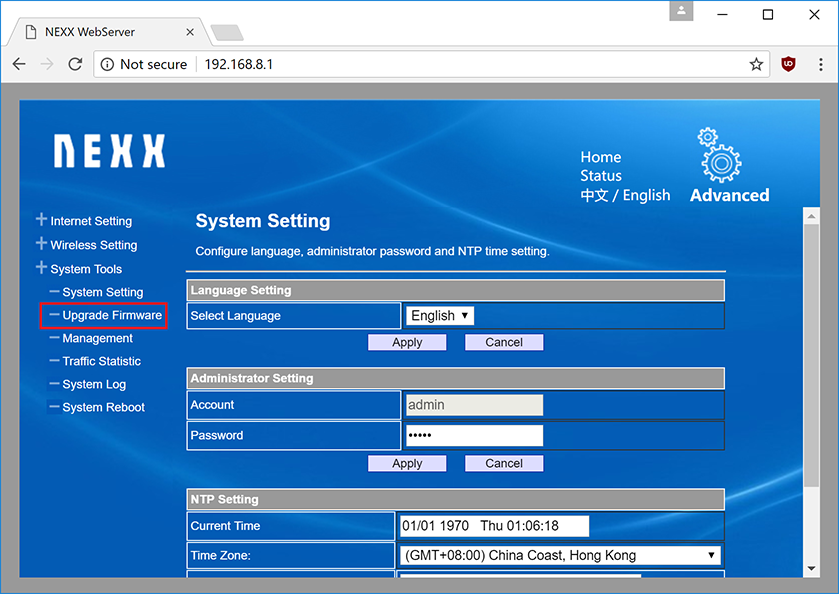839x594 pixels.
Task: Expand Wireless Setting plus icon
Action: tap(41, 243)
